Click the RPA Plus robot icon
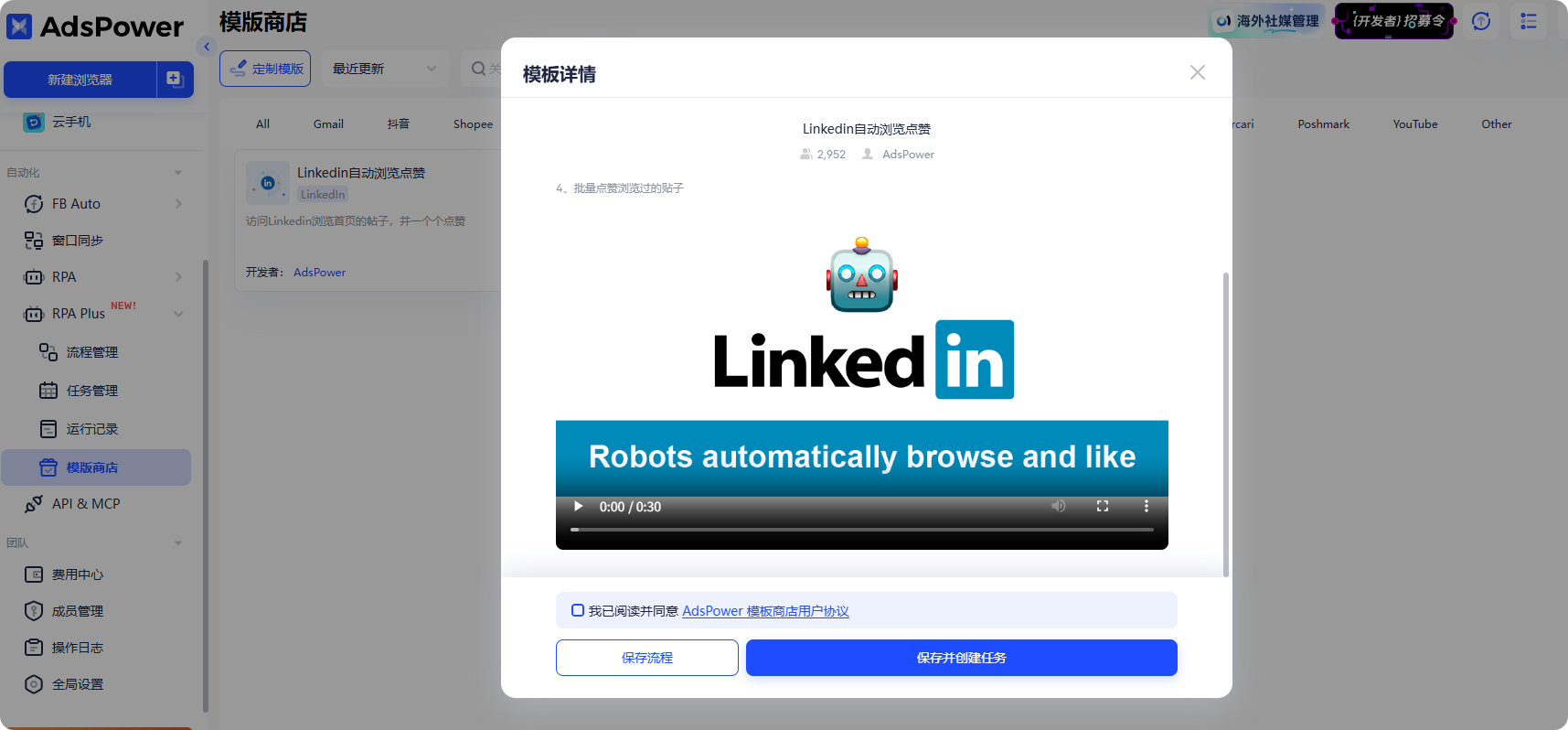The height and width of the screenshot is (730, 1568). click(x=34, y=314)
